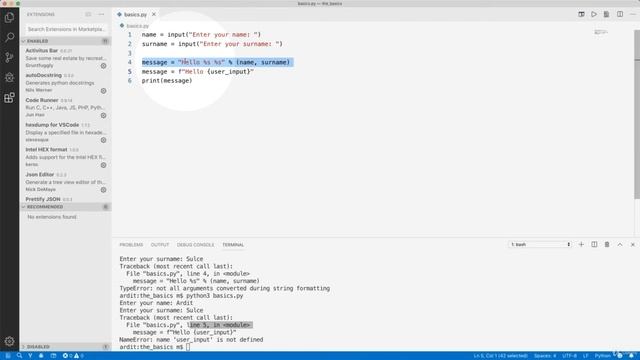This screenshot has width=640, height=360.
Task: Open the Manage gear in activity bar
Action: click(x=9, y=341)
